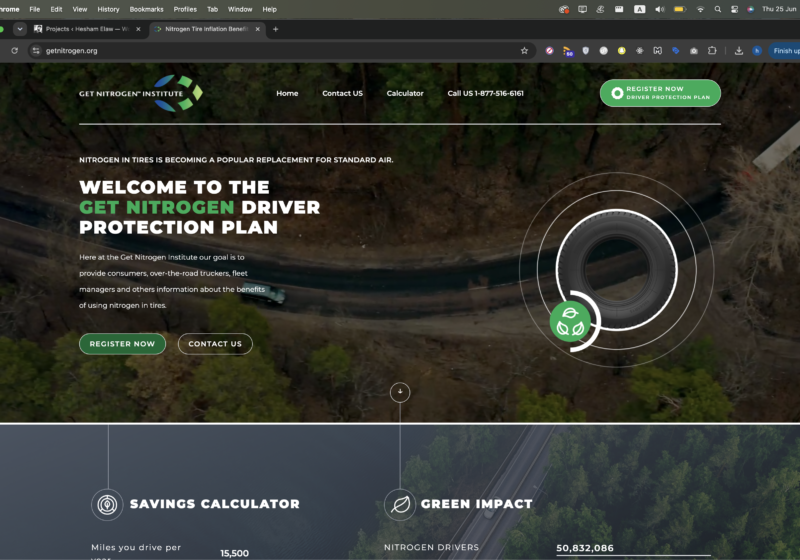Open Chrome downloads icon
Viewport: 800px width, 560px height.
739,50
